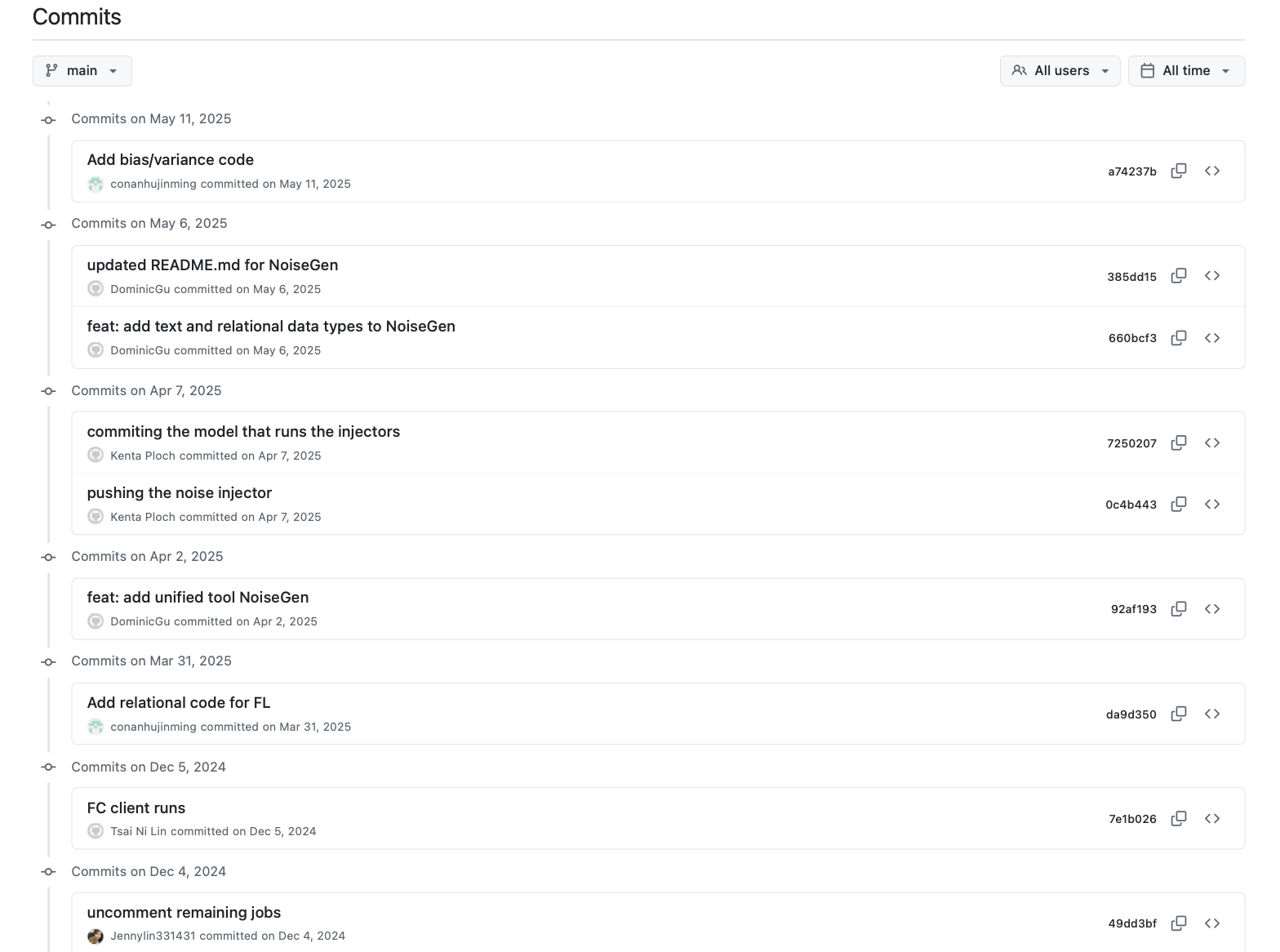Open "updated README.md for NoiseGen" commit

tap(212, 265)
